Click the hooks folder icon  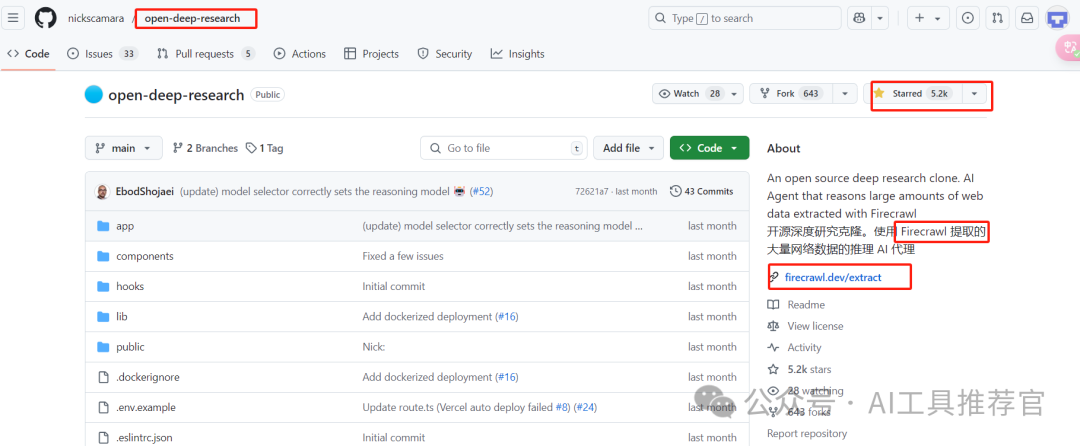point(103,286)
